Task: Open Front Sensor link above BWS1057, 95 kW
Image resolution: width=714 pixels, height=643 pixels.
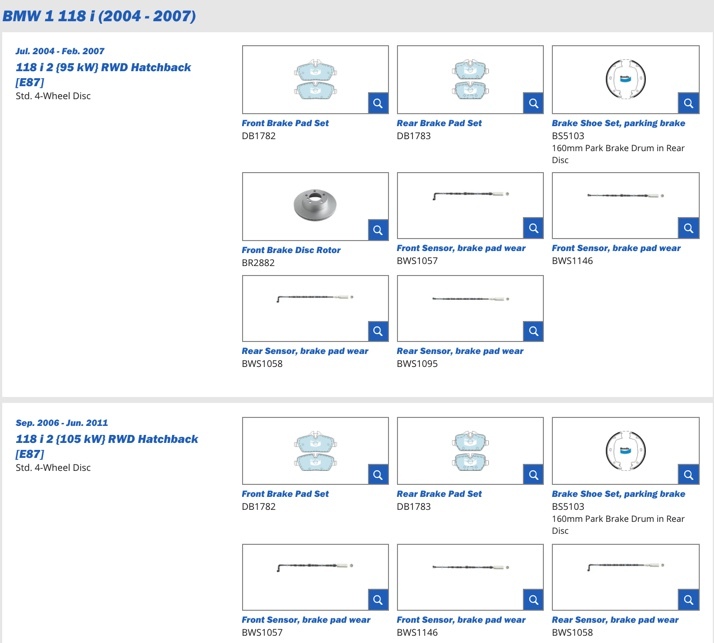Action: tap(461, 248)
